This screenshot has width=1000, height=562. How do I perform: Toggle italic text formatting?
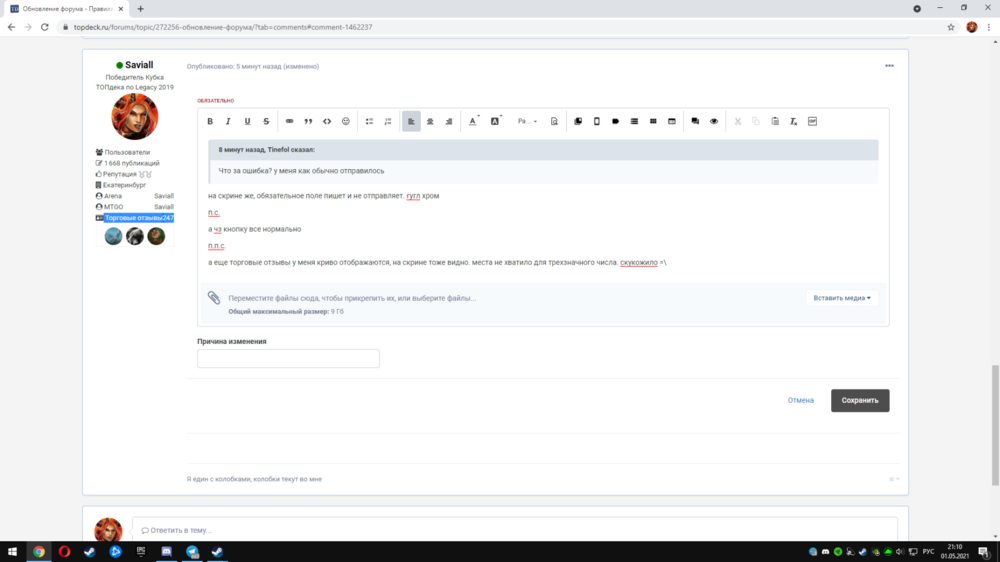pos(228,121)
